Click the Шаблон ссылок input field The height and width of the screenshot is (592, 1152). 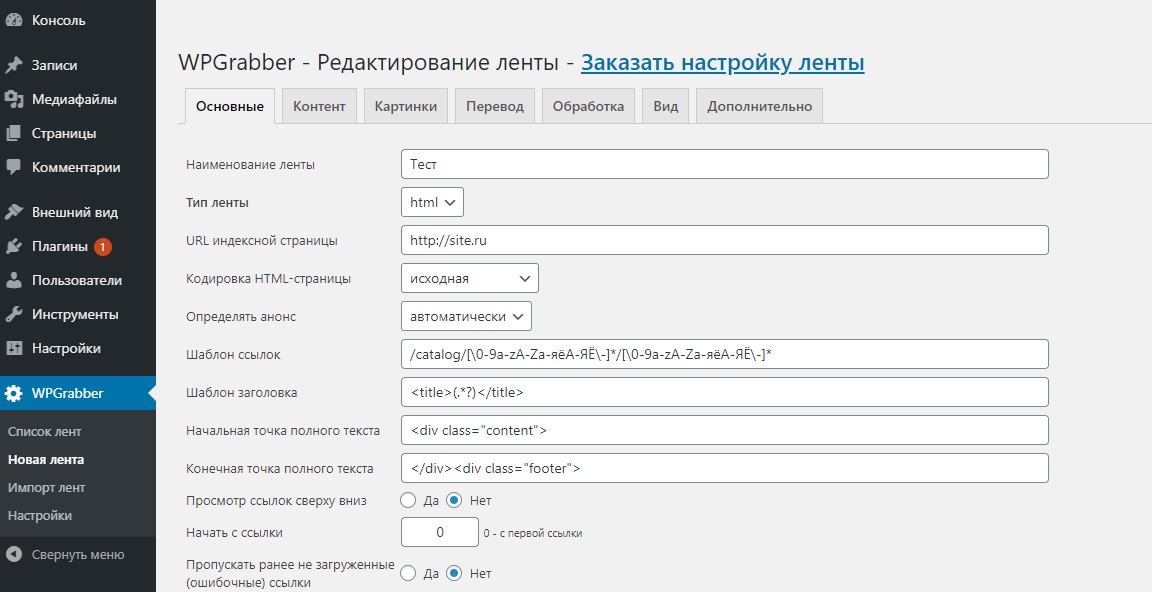(724, 354)
